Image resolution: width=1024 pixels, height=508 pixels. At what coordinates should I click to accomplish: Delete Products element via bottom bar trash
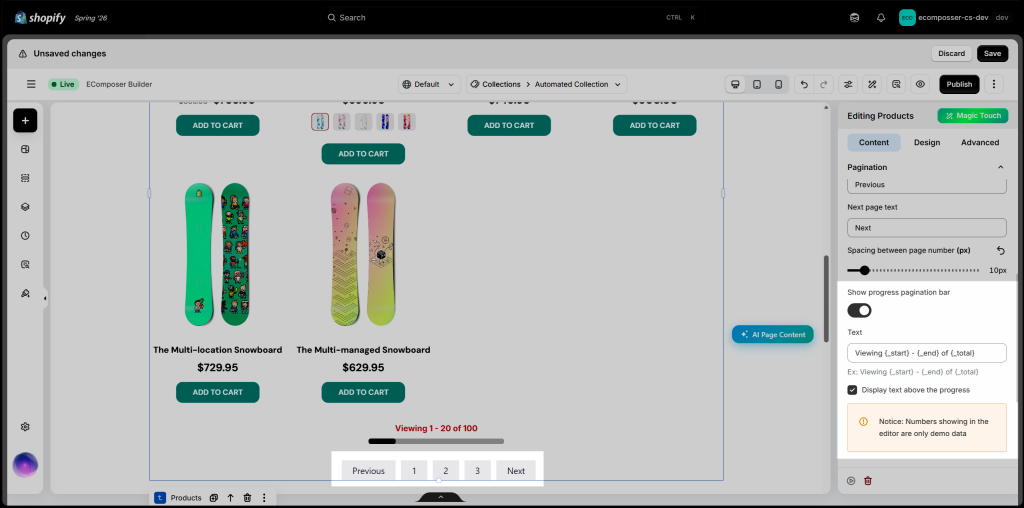pyautogui.click(x=248, y=498)
